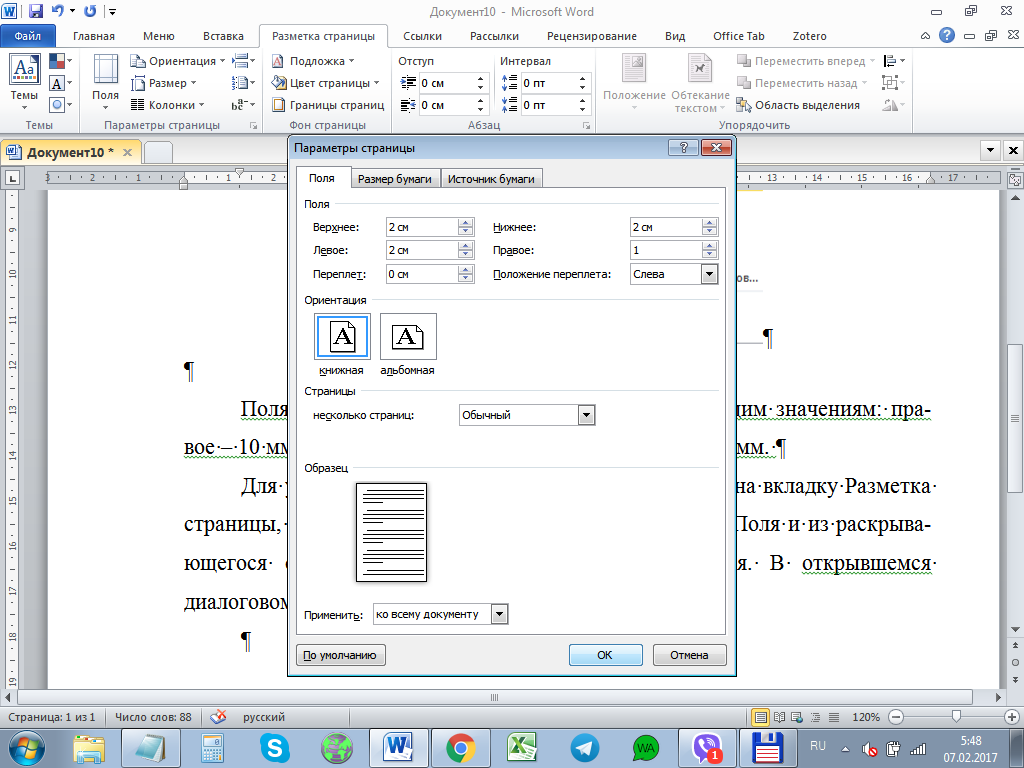1024x768 pixels.
Task: Switch to the Ссылки ribbon tab
Action: [x=423, y=36]
